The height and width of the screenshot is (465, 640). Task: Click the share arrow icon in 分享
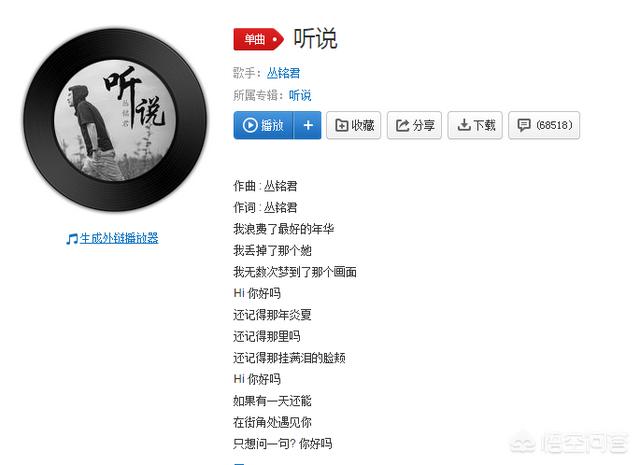pos(402,125)
